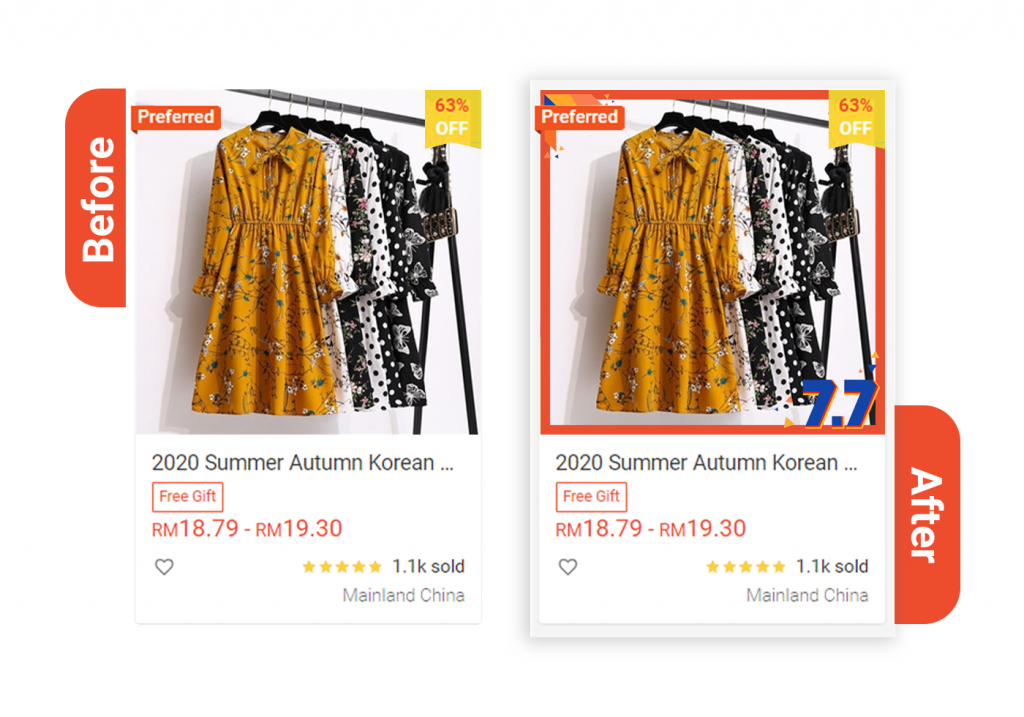This screenshot has height=717, width=1024.
Task: Click the RM18.79 price on Before card
Action: (x=195, y=528)
